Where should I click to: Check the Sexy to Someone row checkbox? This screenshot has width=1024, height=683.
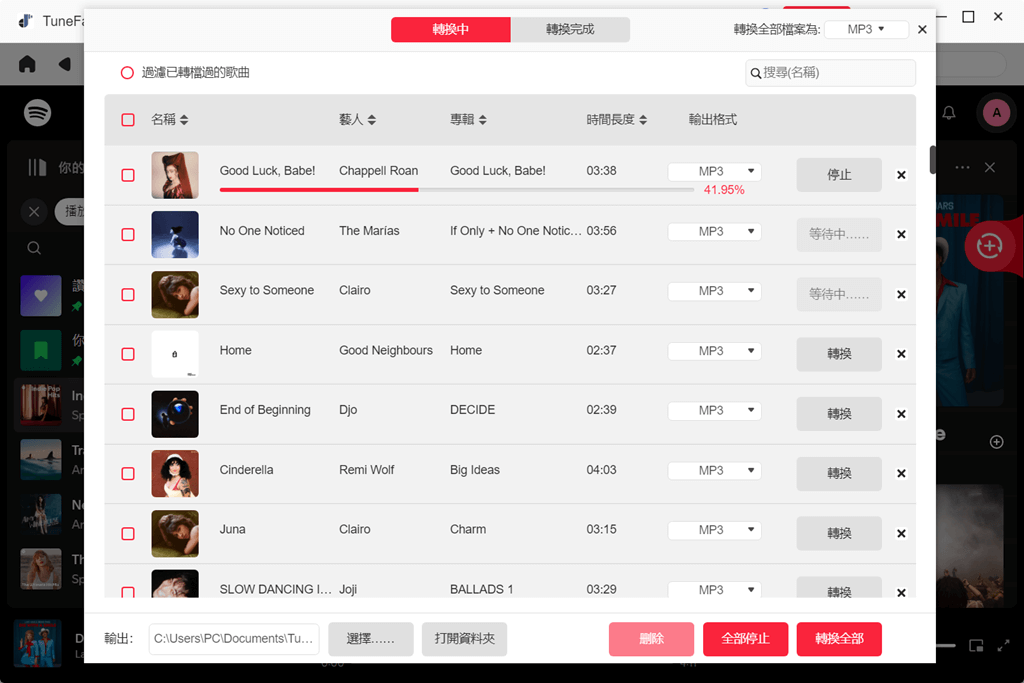click(128, 294)
